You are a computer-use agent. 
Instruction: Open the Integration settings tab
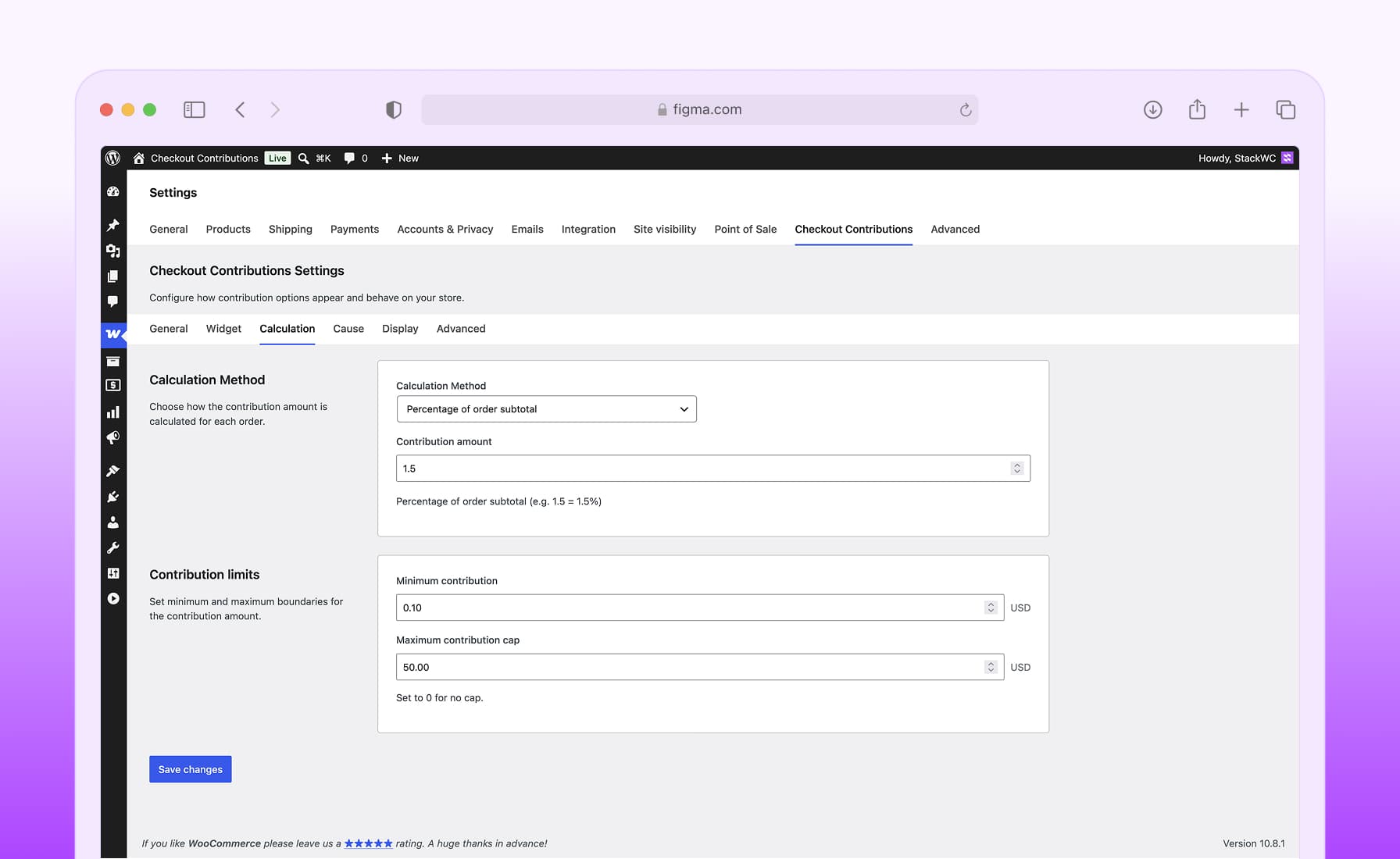[x=588, y=230]
